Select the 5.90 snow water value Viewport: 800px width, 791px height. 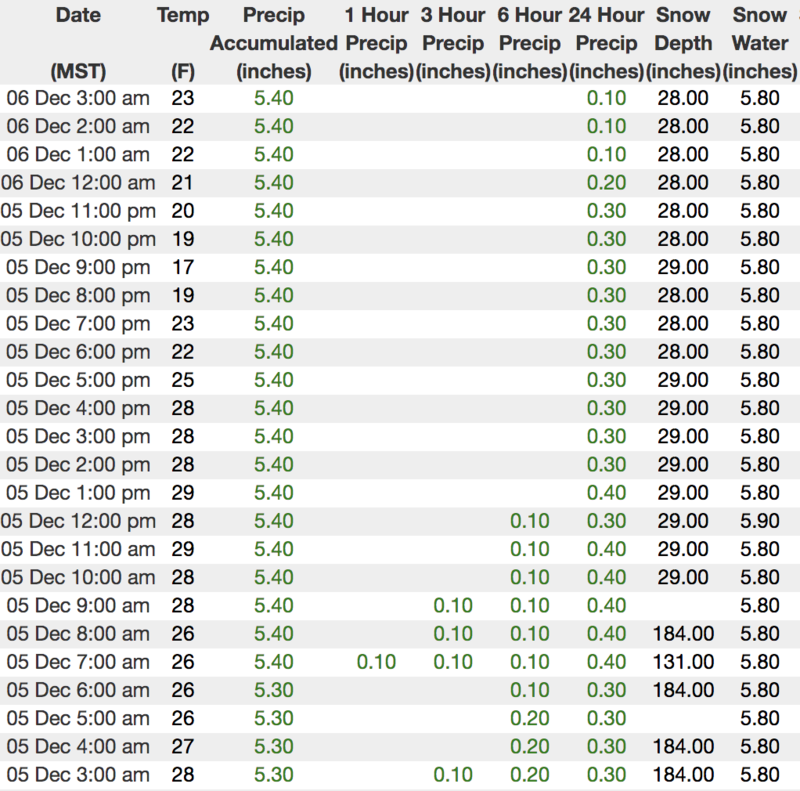[x=759, y=521]
